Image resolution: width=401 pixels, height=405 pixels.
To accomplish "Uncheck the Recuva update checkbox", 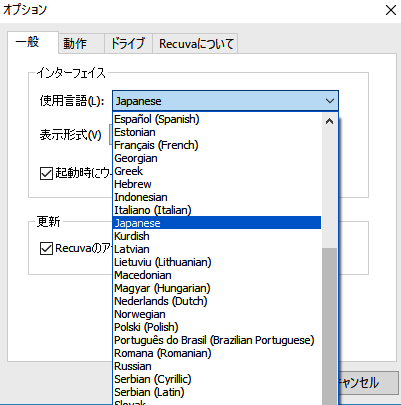I will [x=46, y=248].
